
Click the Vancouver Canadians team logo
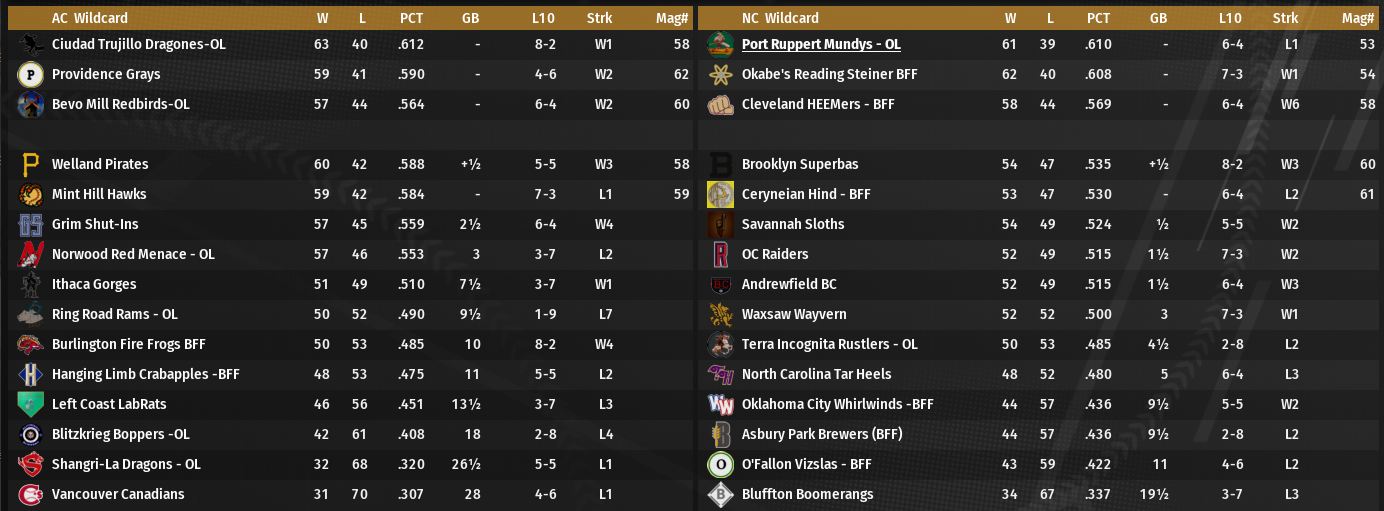[30, 494]
